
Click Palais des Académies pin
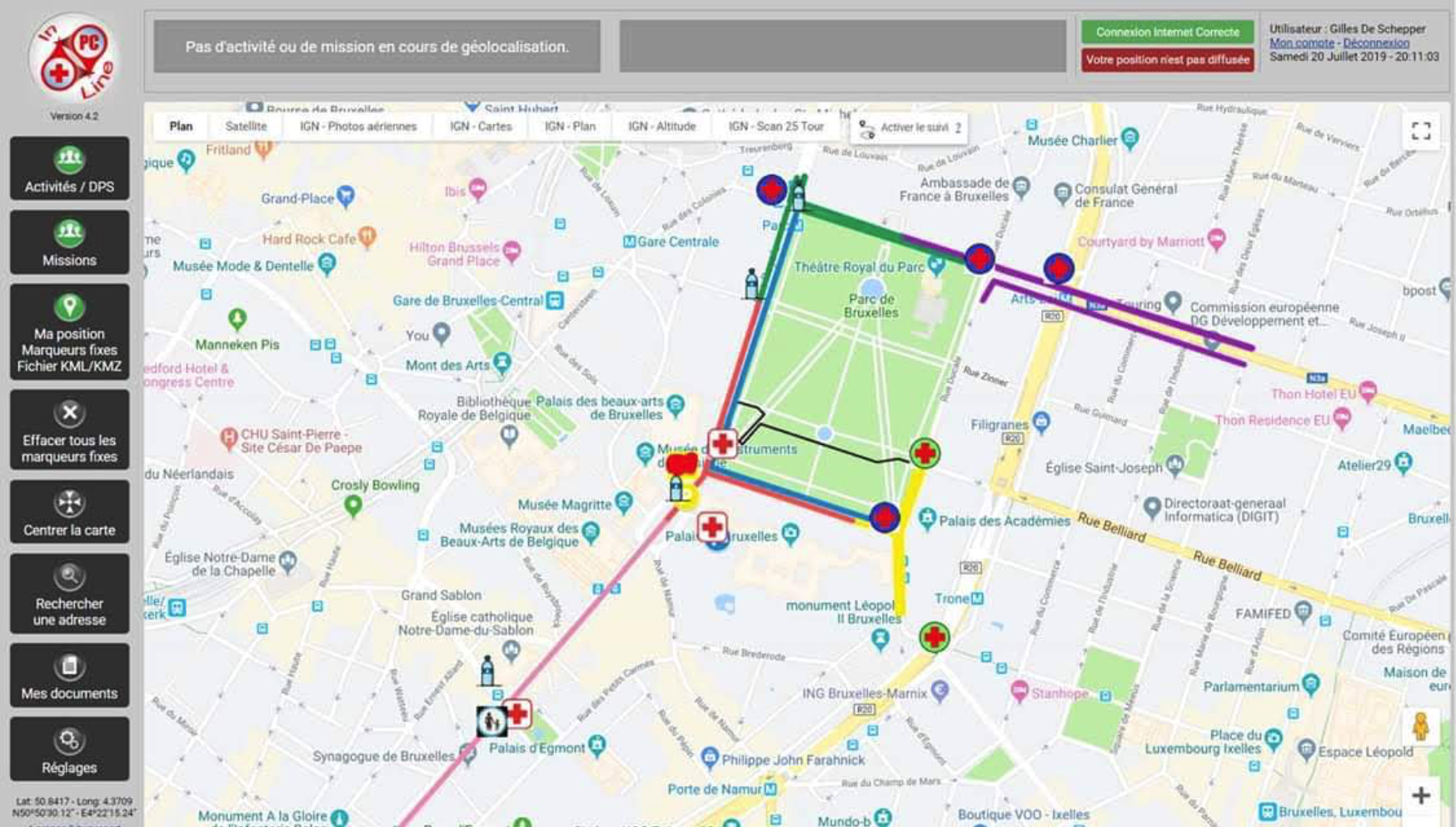point(927,519)
